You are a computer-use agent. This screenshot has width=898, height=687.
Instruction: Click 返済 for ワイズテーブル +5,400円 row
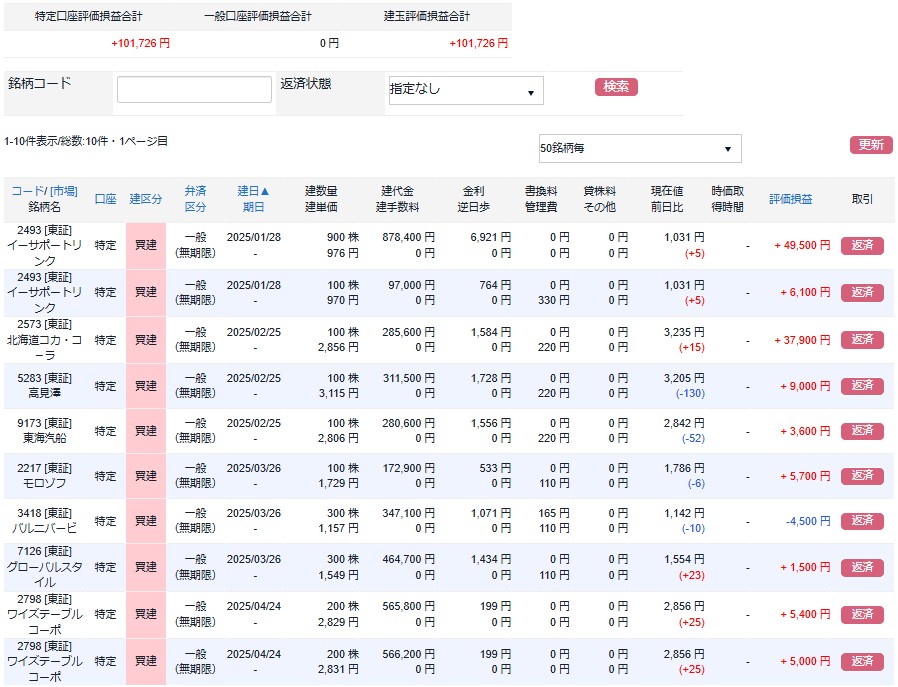point(862,614)
